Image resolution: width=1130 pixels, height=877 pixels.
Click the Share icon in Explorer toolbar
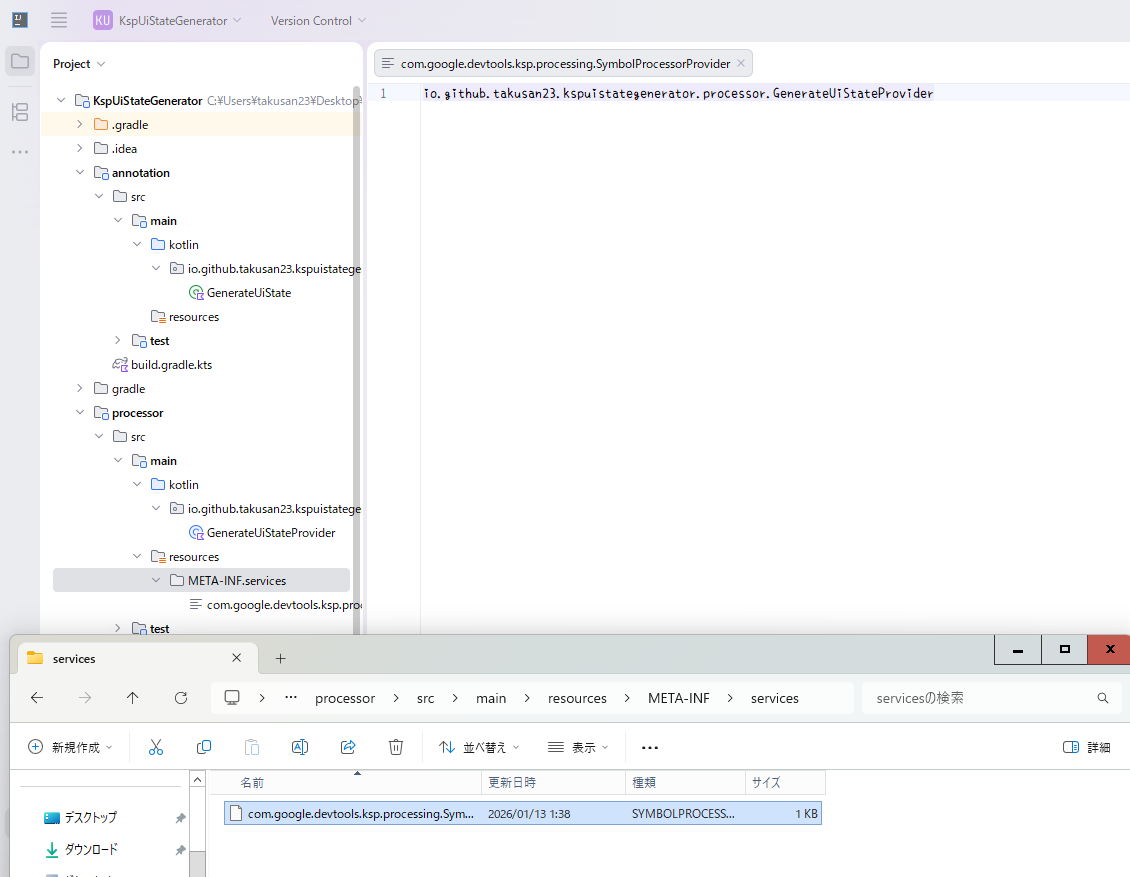(x=348, y=747)
